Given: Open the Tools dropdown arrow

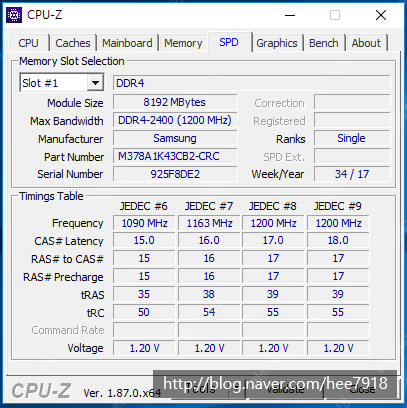Looking at the screenshot, I should [237, 389].
